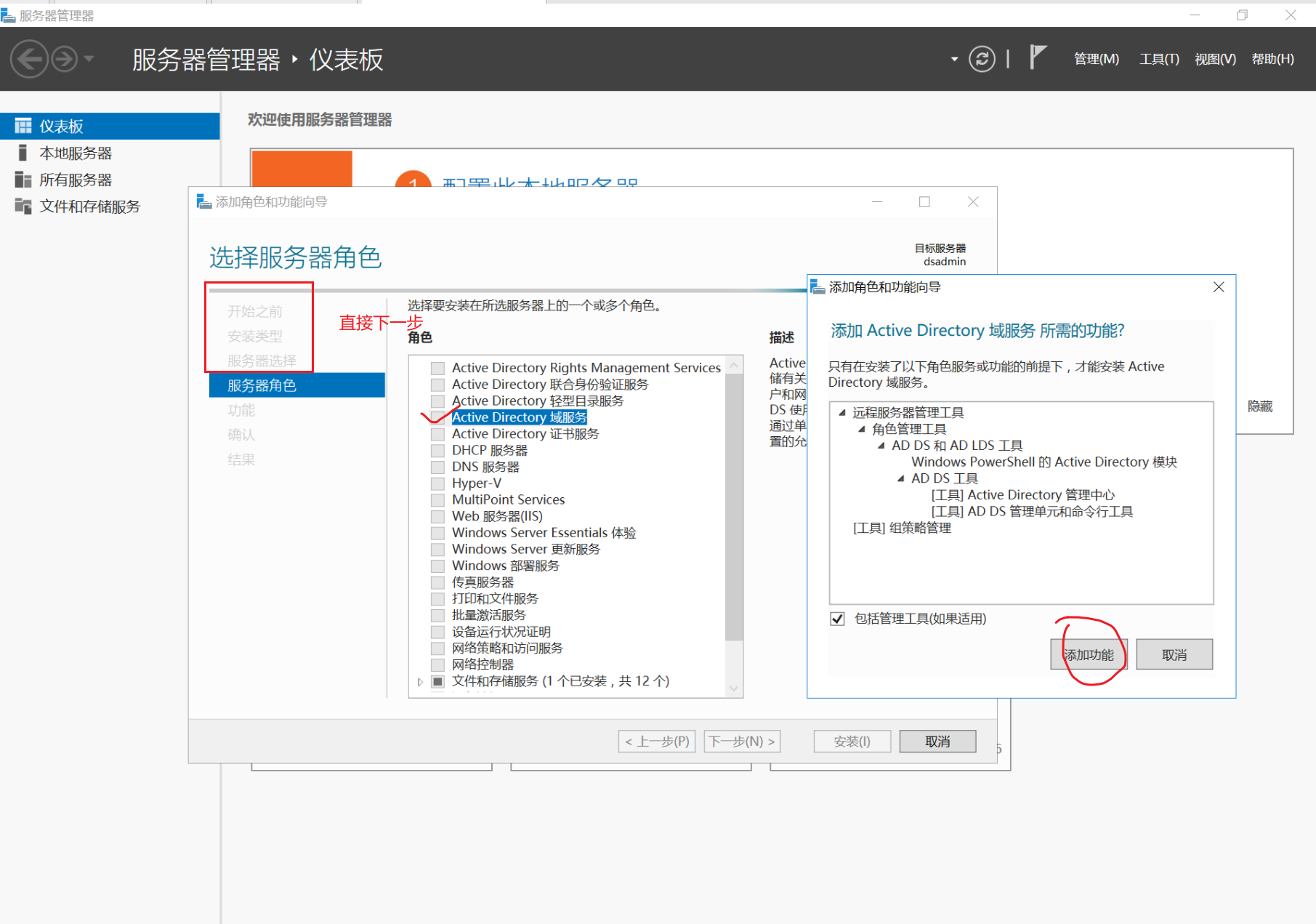Check Active Directory Rights Management Services
Viewport: 1316px width, 924px height.
(437, 368)
